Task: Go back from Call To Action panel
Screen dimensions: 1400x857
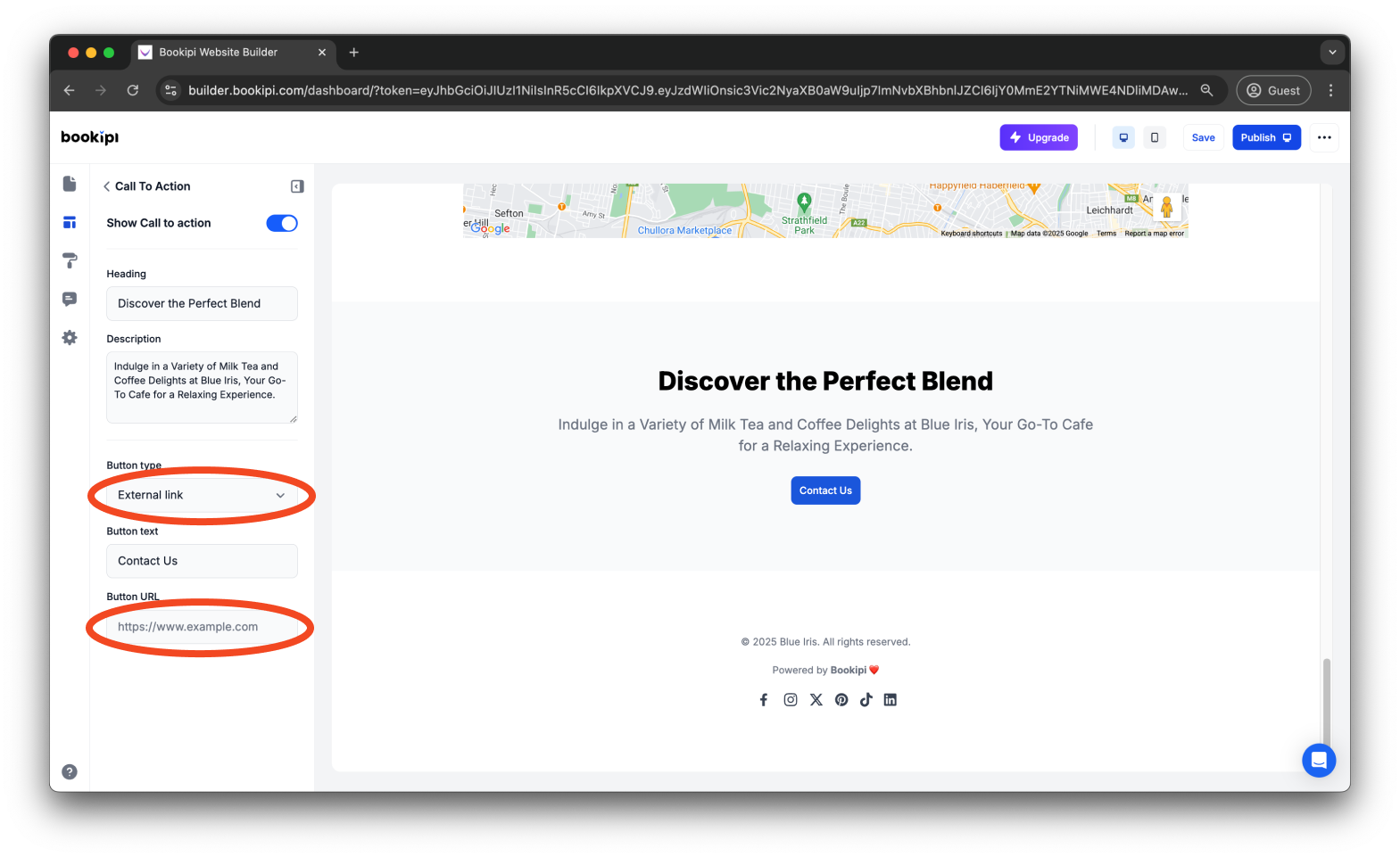Action: coord(107,186)
